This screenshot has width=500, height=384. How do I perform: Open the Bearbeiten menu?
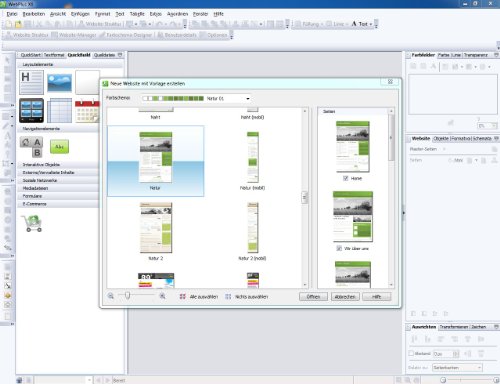tap(34, 14)
